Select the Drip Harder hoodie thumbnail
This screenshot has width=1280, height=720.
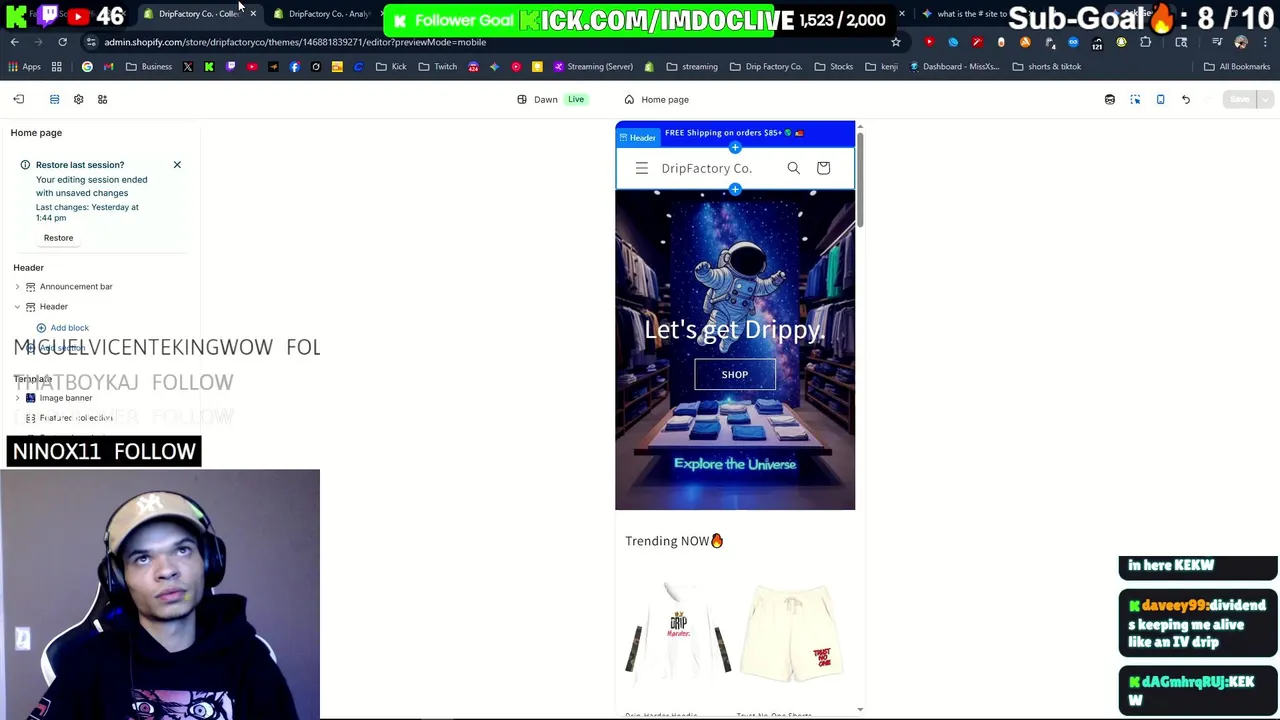tap(678, 635)
